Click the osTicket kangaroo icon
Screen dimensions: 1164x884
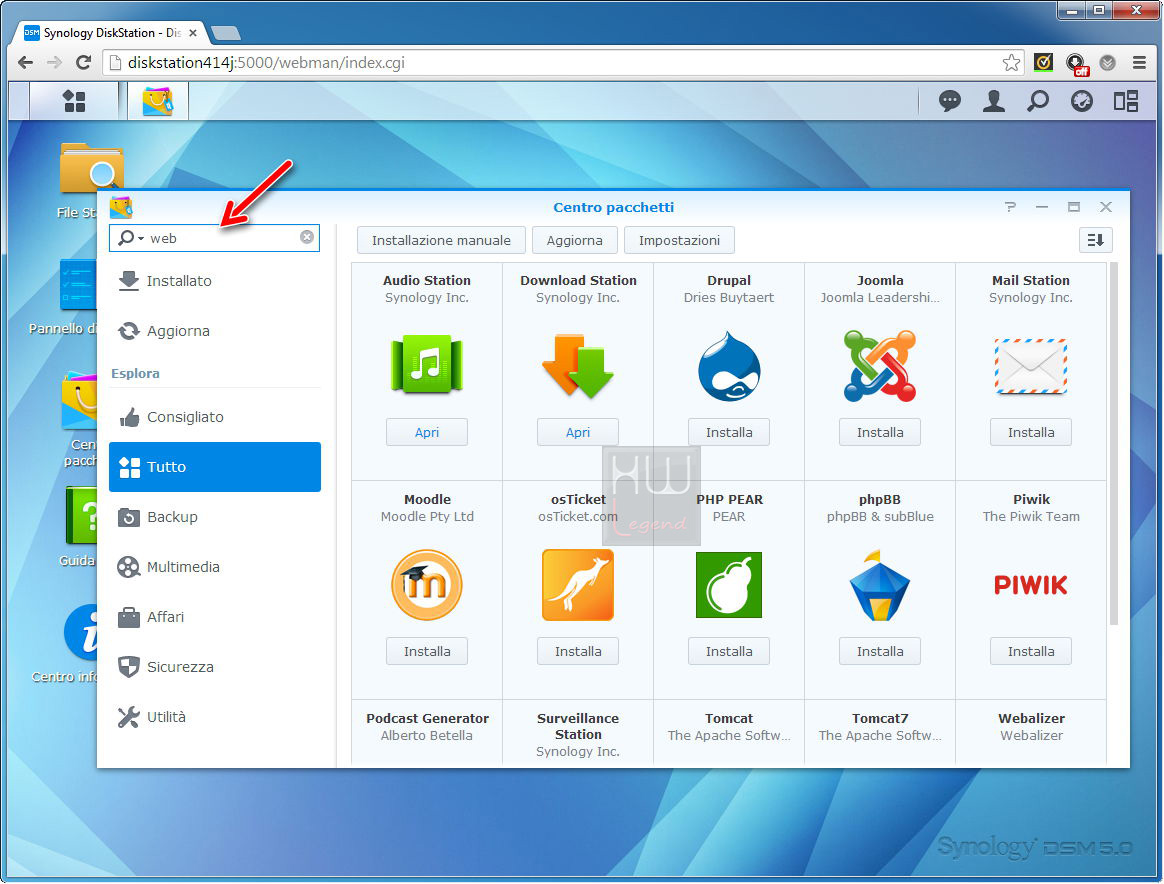click(x=578, y=585)
